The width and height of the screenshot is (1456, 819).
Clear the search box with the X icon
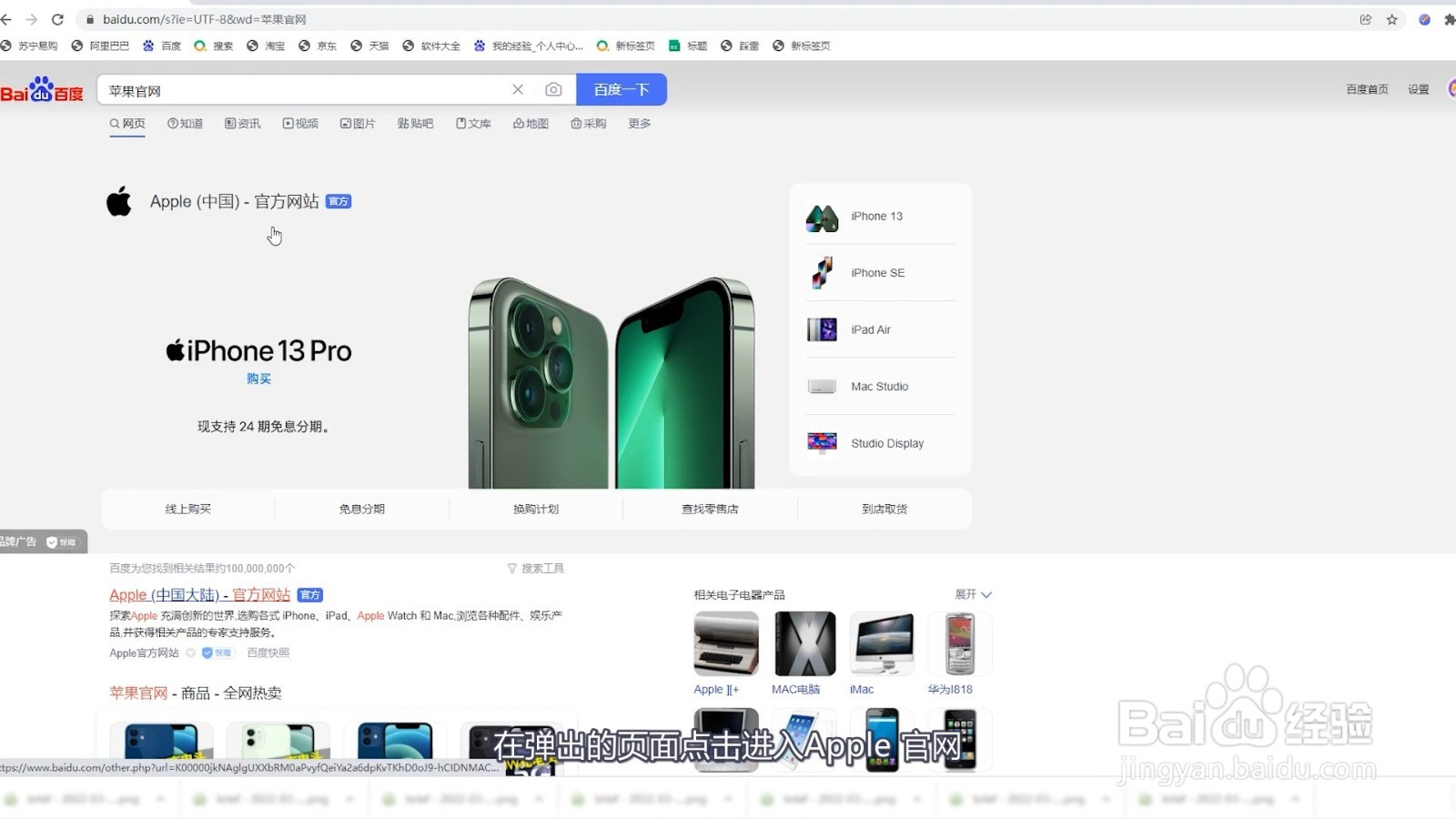518,89
